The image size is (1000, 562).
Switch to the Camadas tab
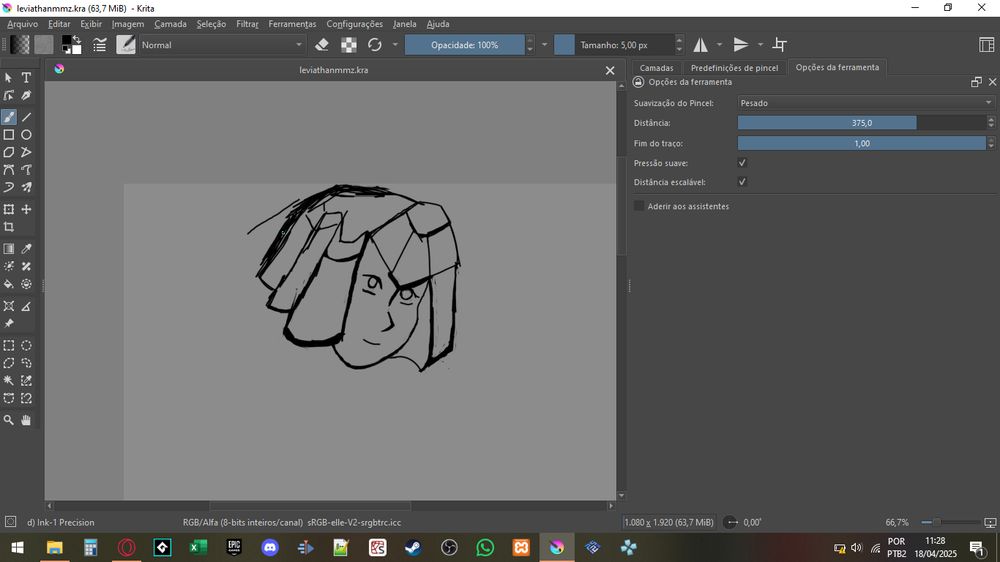[x=656, y=68]
